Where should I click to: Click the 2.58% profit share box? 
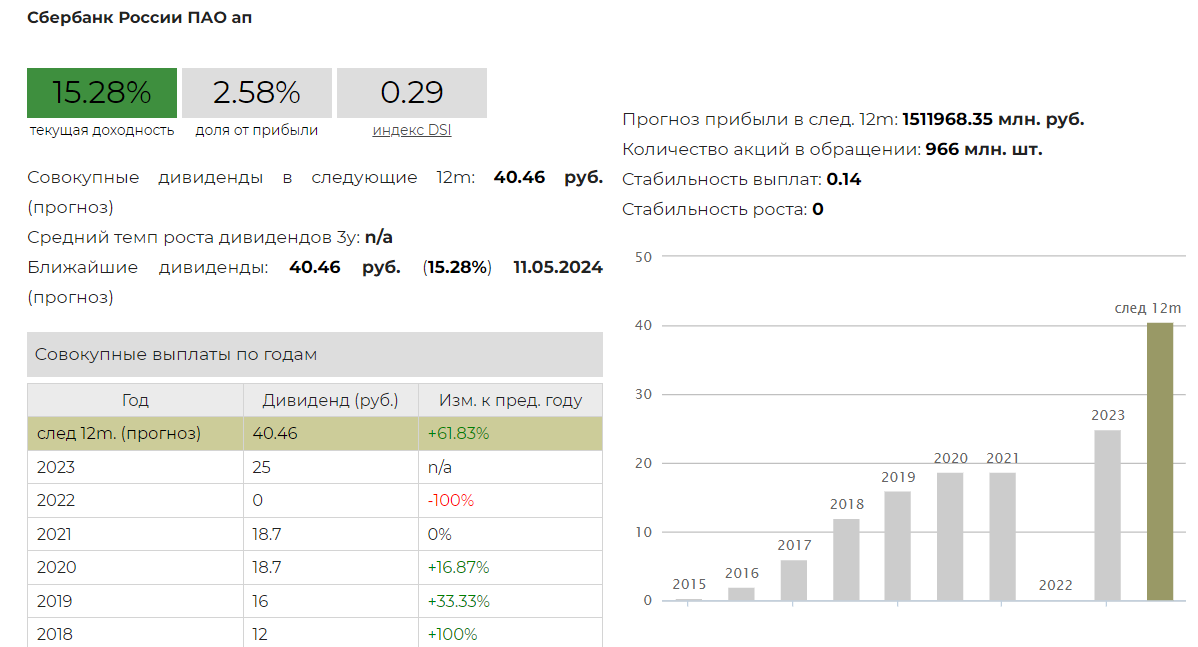pyautogui.click(x=257, y=92)
